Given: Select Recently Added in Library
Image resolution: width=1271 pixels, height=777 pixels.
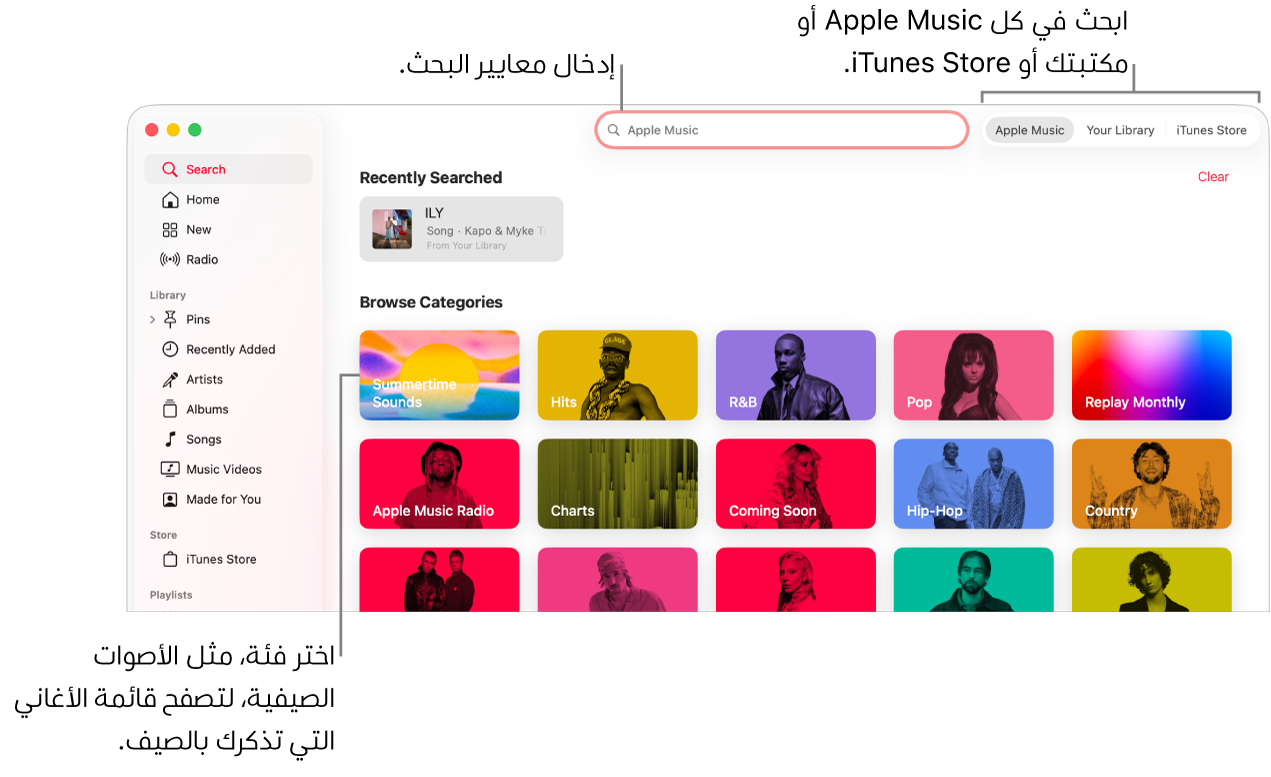Looking at the screenshot, I should (230, 349).
